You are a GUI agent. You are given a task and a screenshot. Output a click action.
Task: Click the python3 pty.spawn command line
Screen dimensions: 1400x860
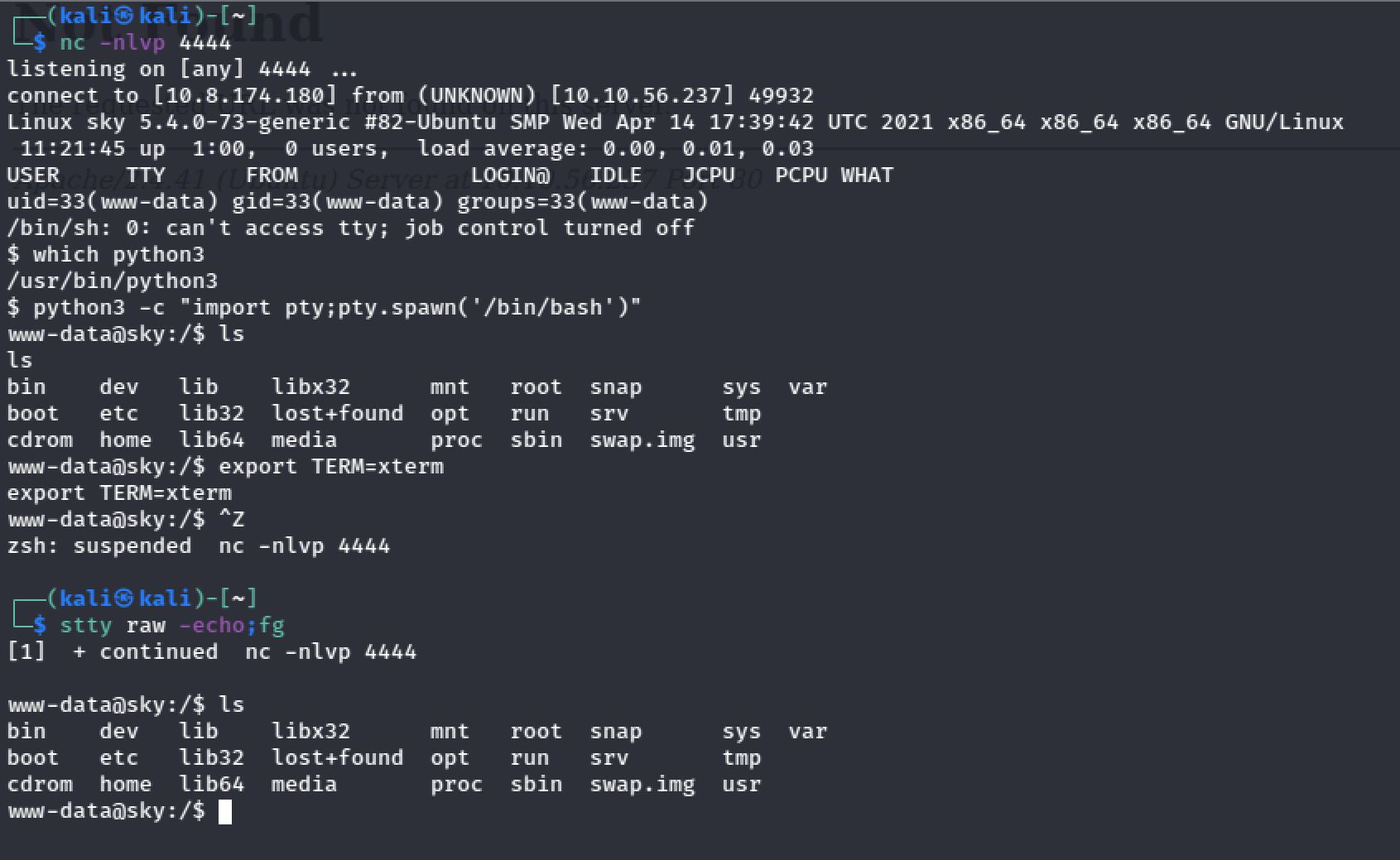coord(337,307)
